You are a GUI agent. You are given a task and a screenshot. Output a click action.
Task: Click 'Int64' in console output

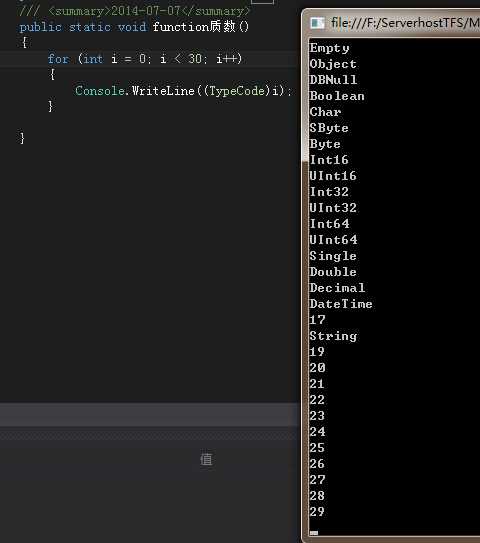pos(329,224)
